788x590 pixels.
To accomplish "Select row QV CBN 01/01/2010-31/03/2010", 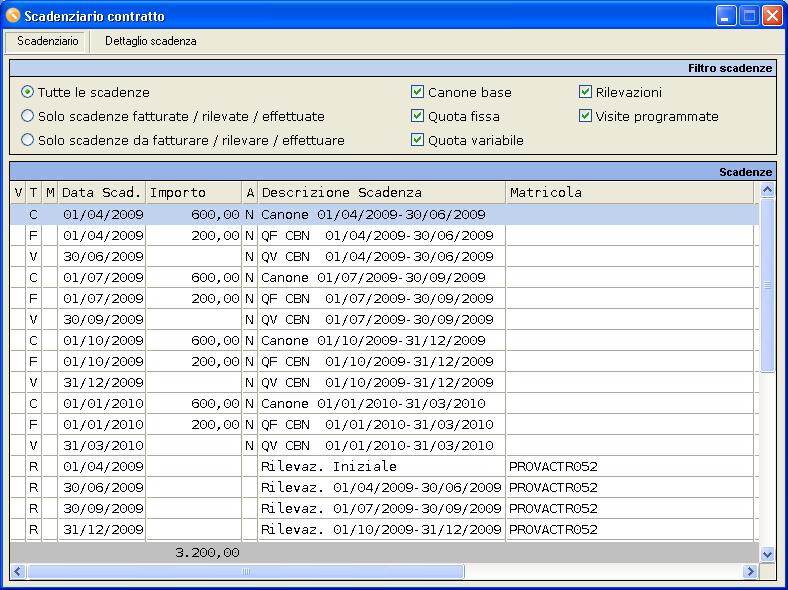I will tap(384, 446).
